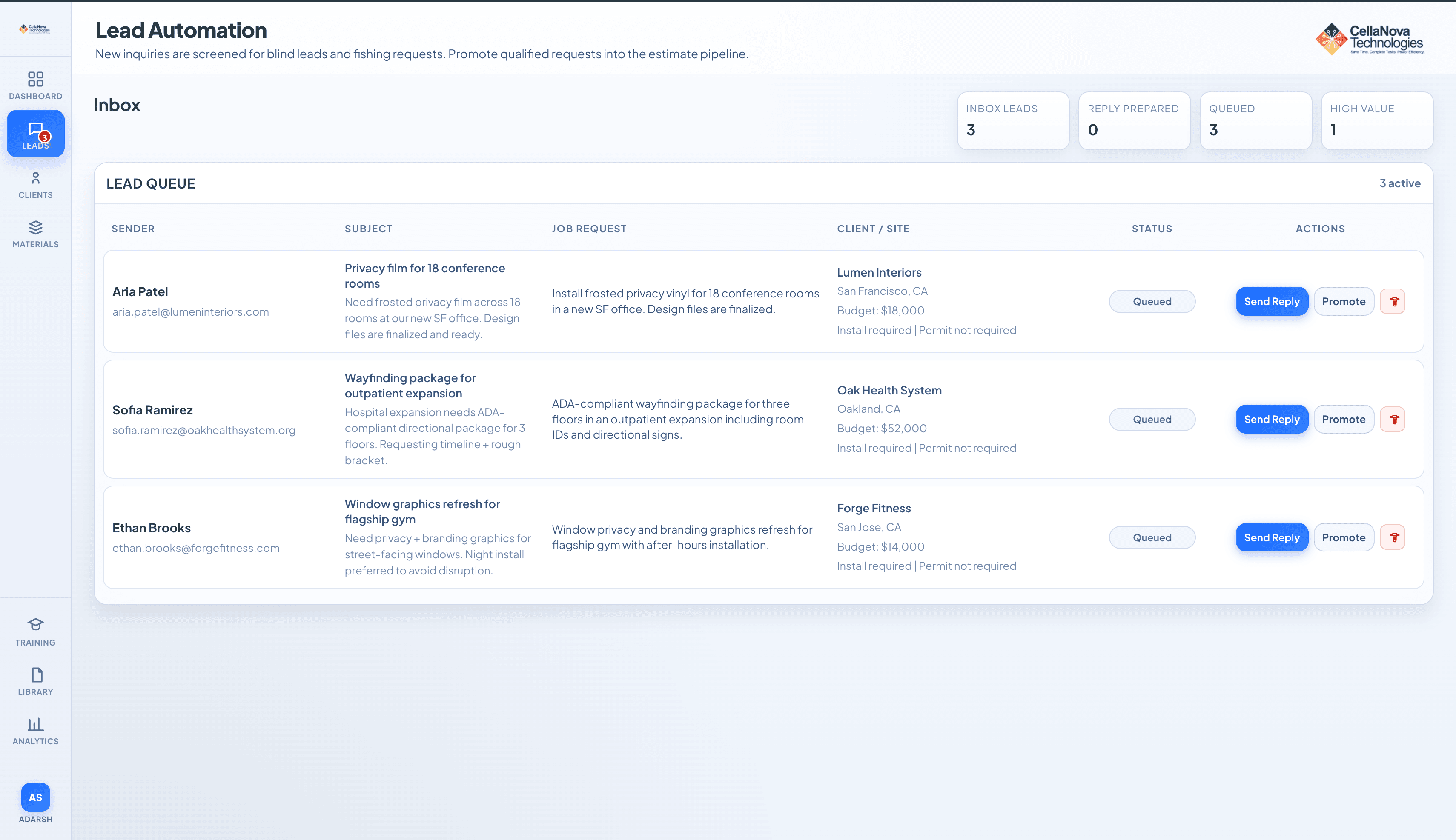Screen dimensions: 1456x840
Task: Send reply to Aria Patel
Action: pos(1271,301)
